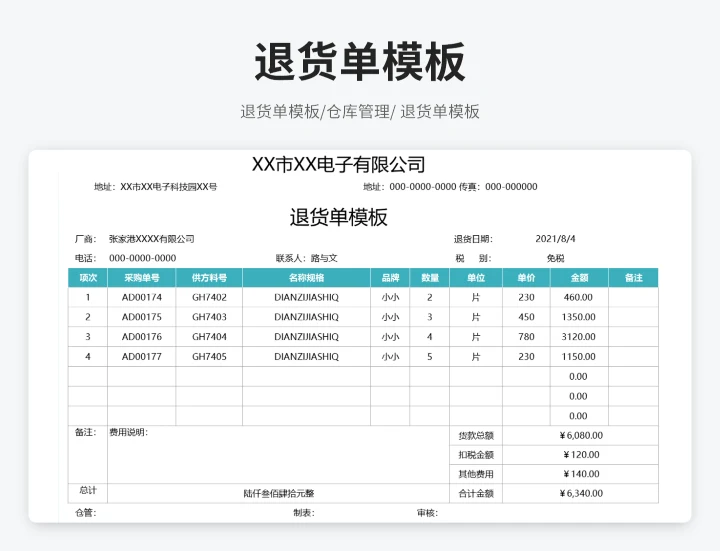The image size is (720, 551).
Task: Click cell containing AD00174
Action: click(142, 297)
